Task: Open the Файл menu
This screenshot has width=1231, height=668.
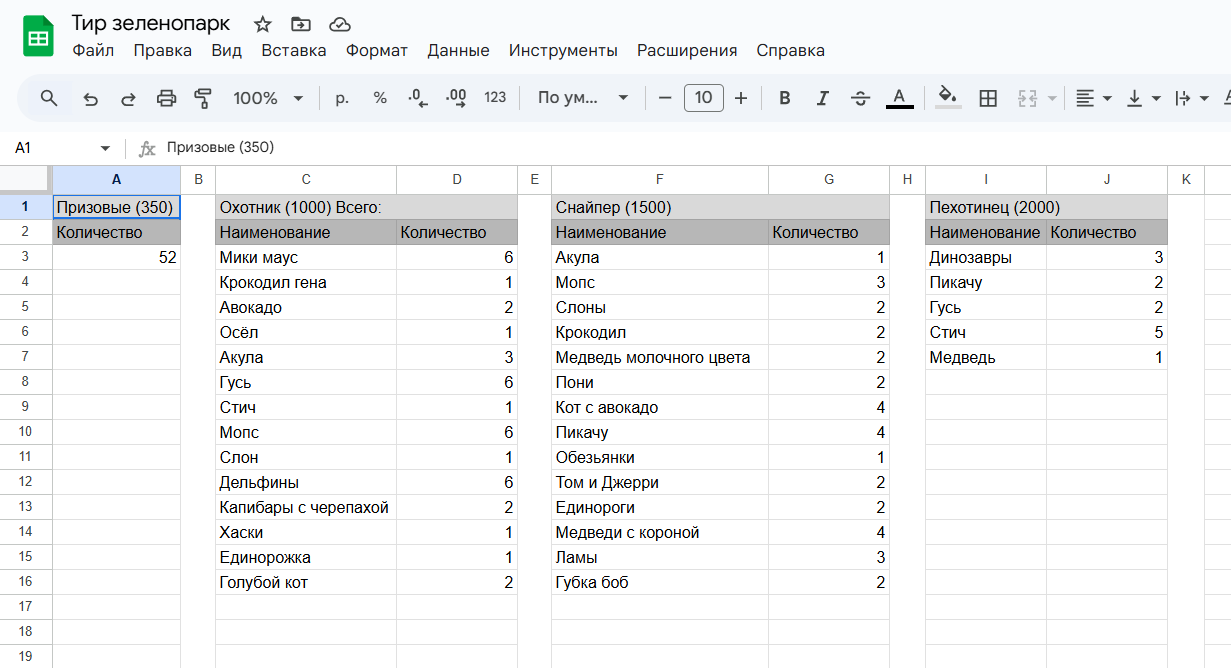Action: pyautogui.click(x=93, y=50)
